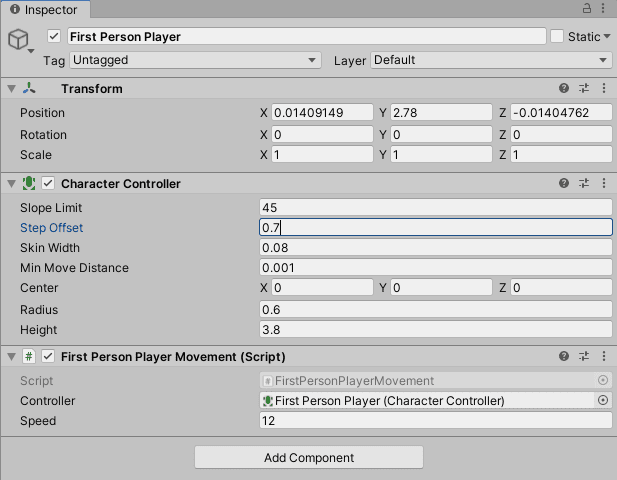
Task: Open Character Controller more options menu
Action: pos(604,184)
